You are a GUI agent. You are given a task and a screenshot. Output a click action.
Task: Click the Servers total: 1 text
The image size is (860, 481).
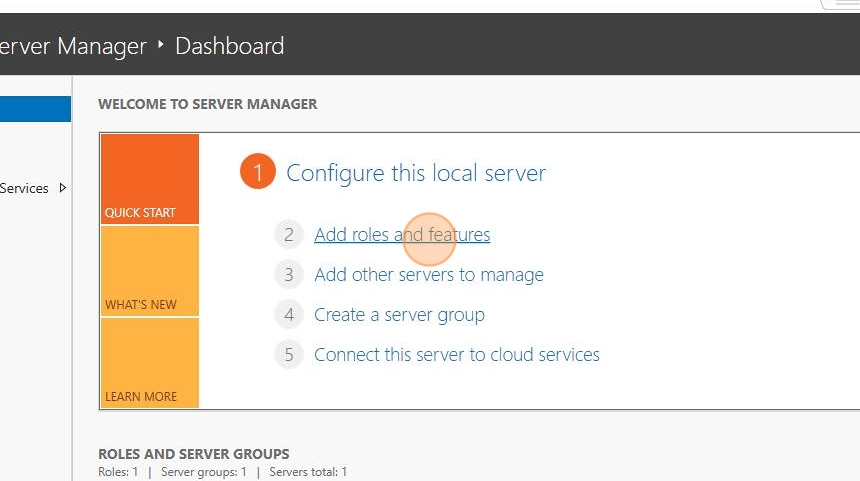[x=308, y=472]
